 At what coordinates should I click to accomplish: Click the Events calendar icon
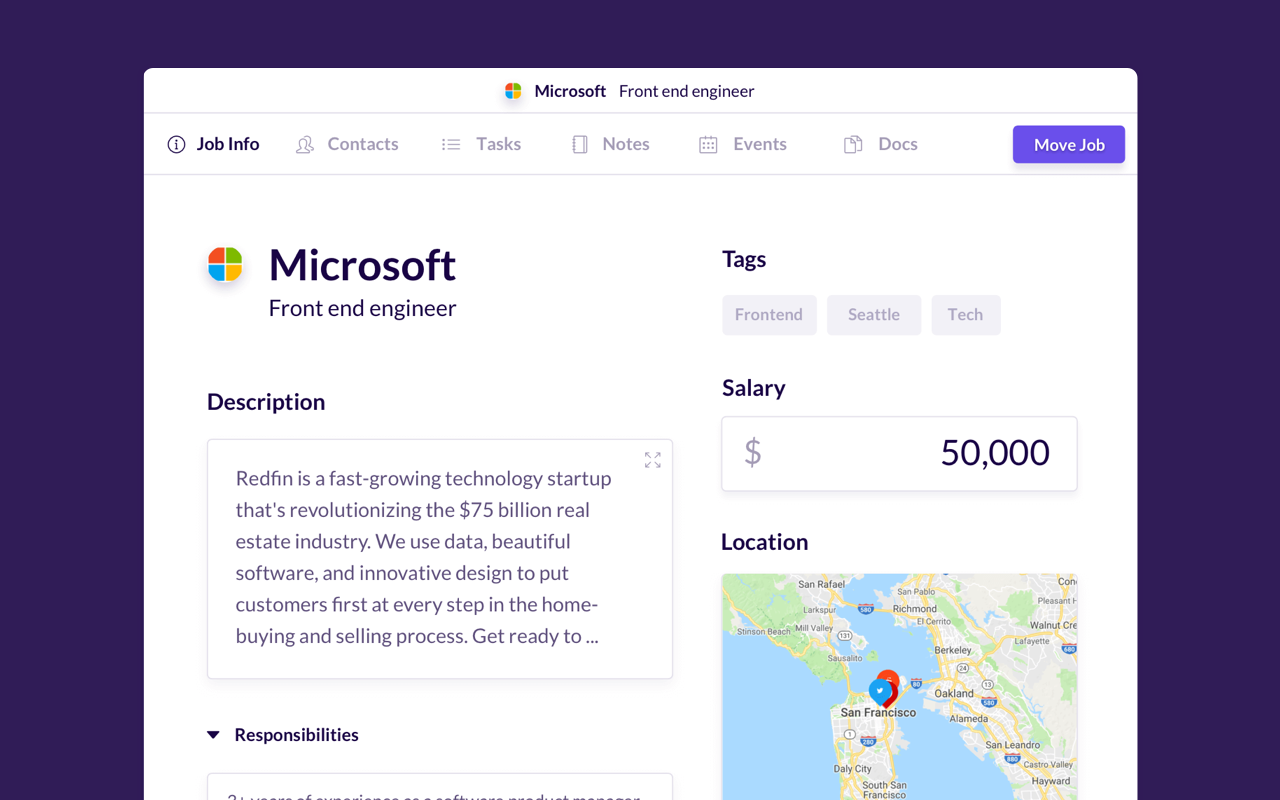[x=708, y=145]
